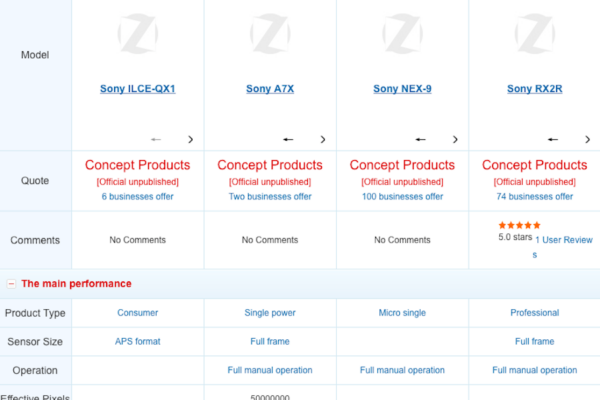Viewport: 600px width, 400px height.
Task: Open the 74 businesses offer link
Action: 535,197
